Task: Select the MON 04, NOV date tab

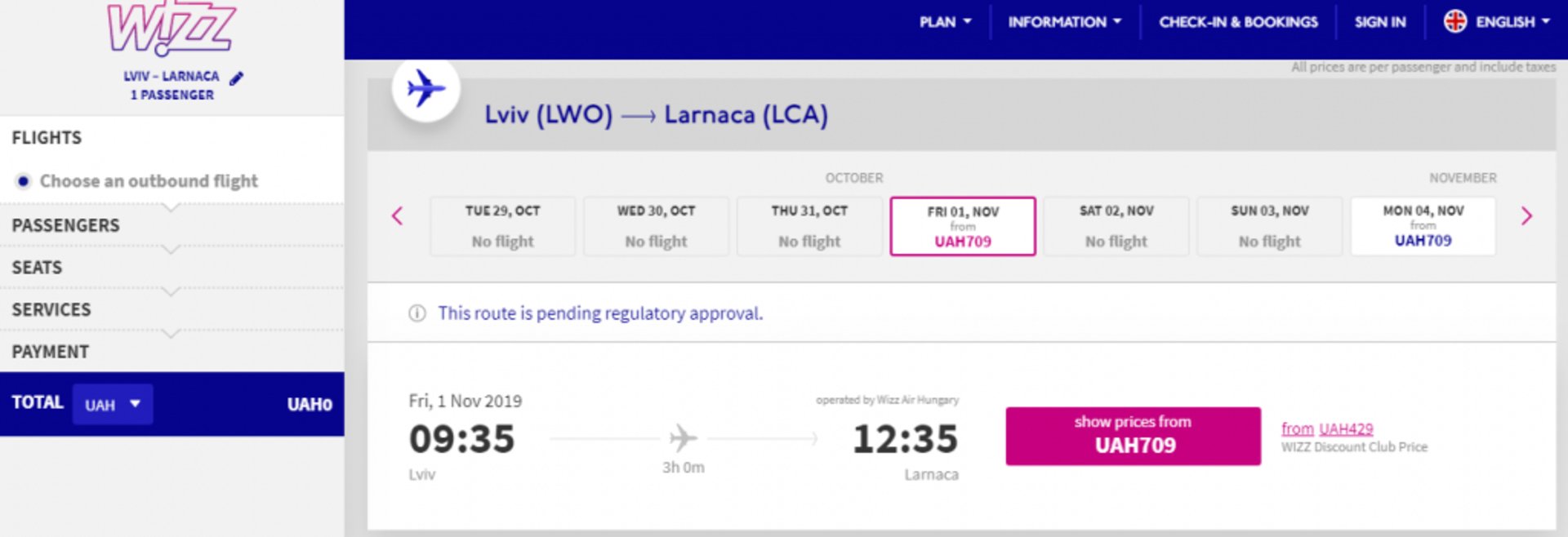Action: pyautogui.click(x=1423, y=226)
